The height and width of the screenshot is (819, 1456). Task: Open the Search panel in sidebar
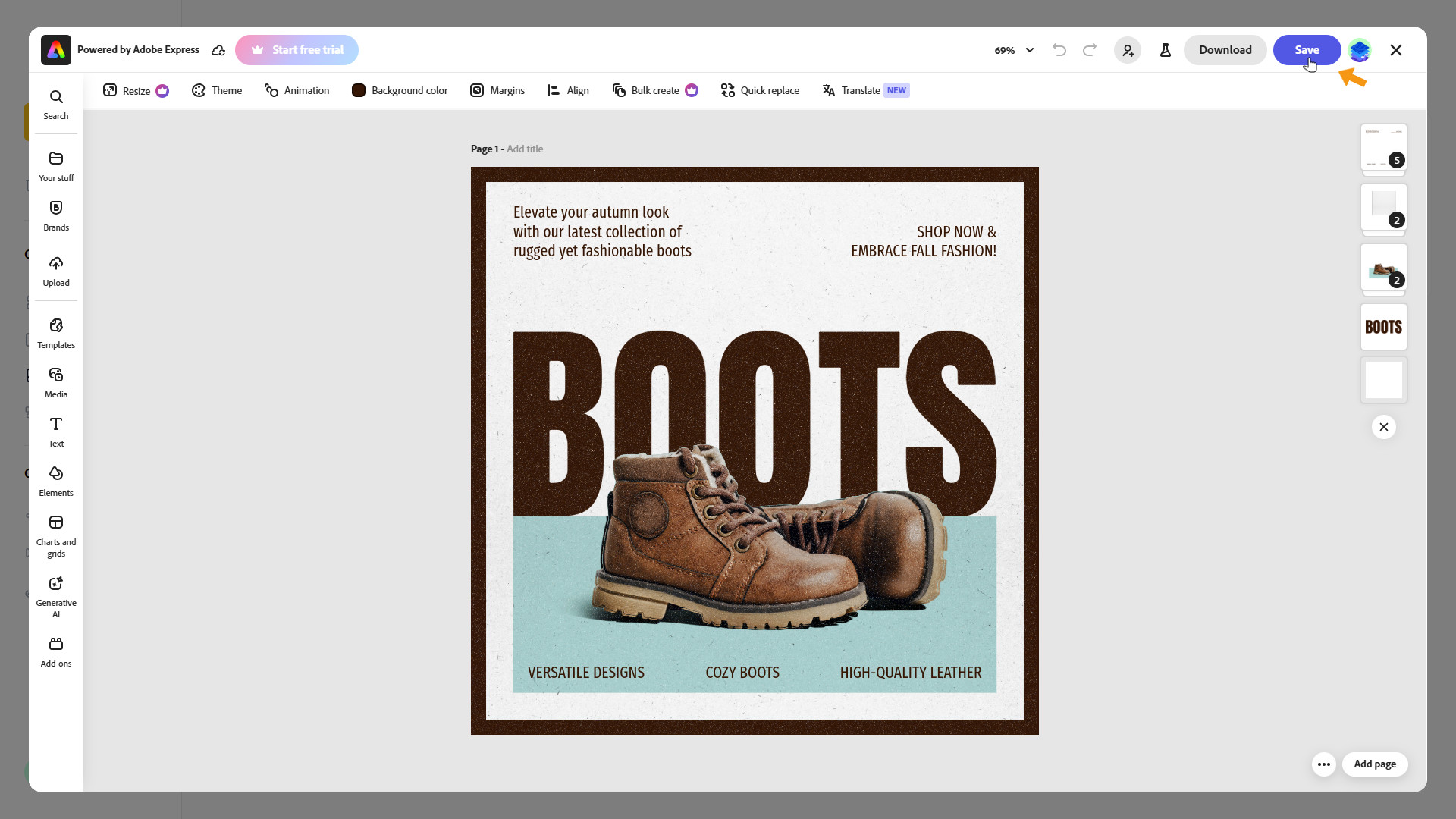55,105
